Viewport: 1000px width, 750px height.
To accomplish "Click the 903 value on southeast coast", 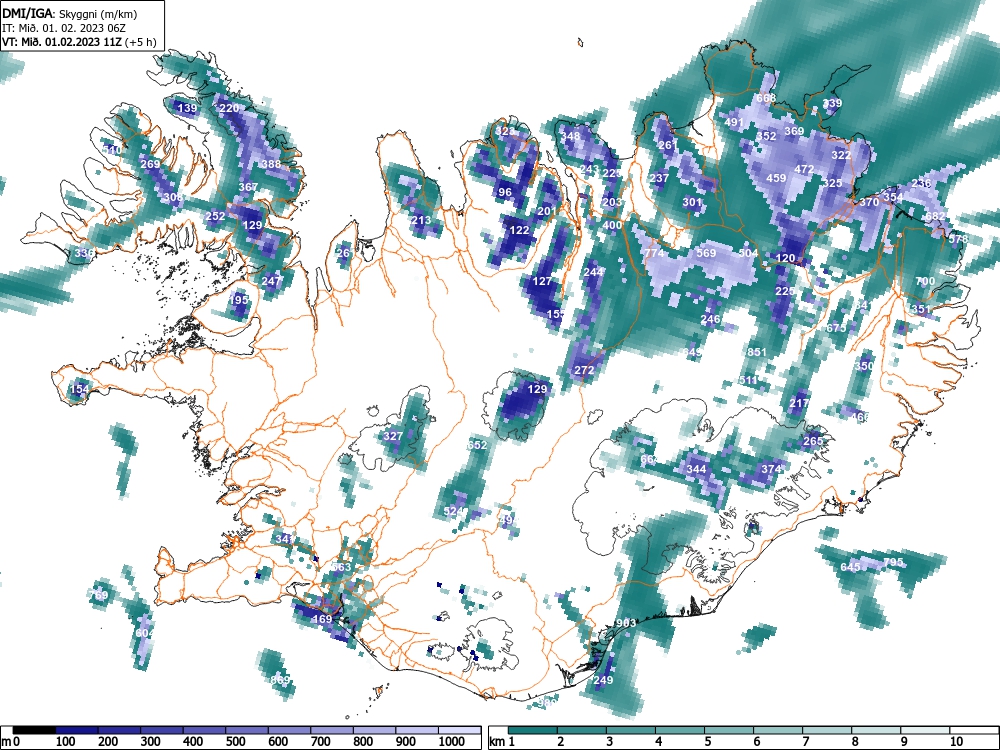I will (626, 623).
